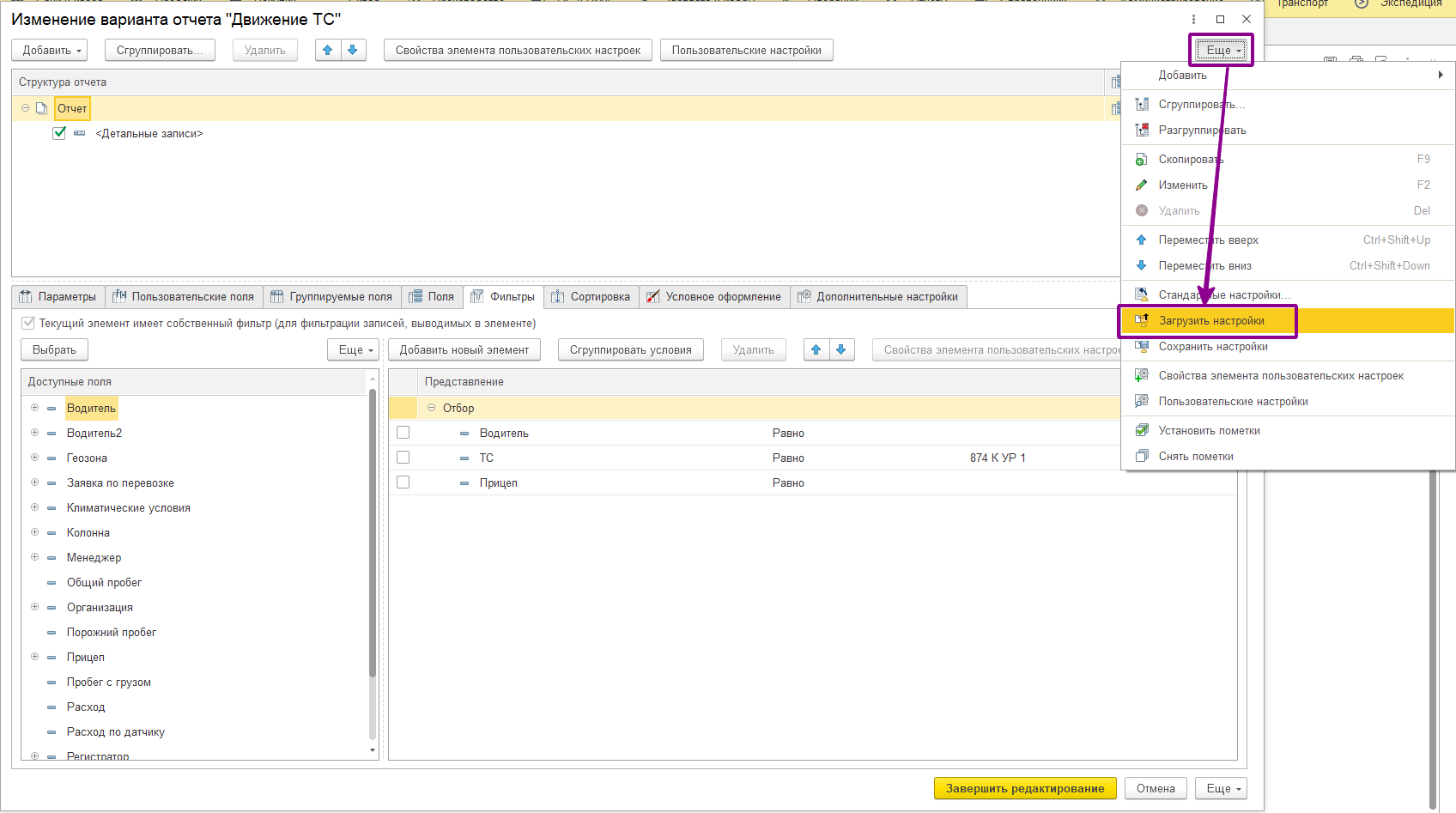This screenshot has width=1456, height=813.
Task: Choose Сохранить настройки from the menu
Action: [1288, 346]
